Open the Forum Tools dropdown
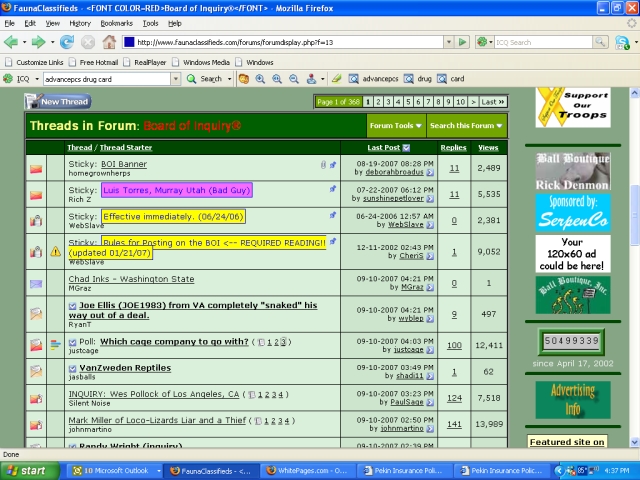Image resolution: width=640 pixels, height=480 pixels. pyautogui.click(x=396, y=126)
